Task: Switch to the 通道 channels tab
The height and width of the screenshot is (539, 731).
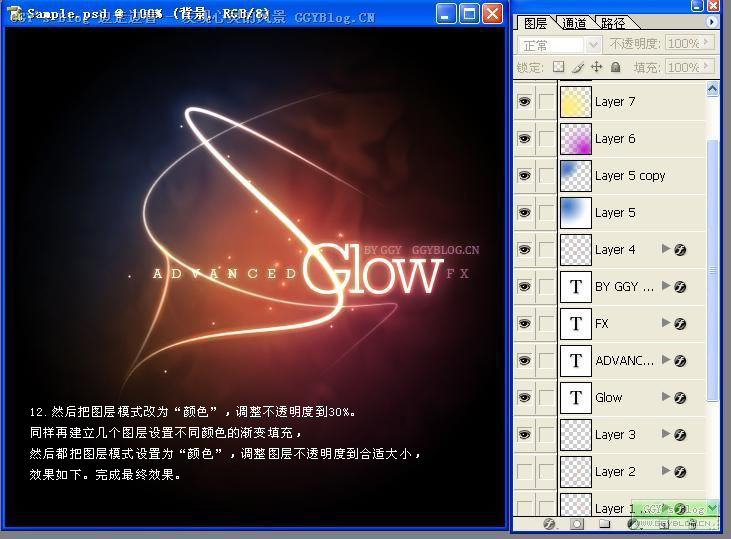Action: tap(574, 23)
